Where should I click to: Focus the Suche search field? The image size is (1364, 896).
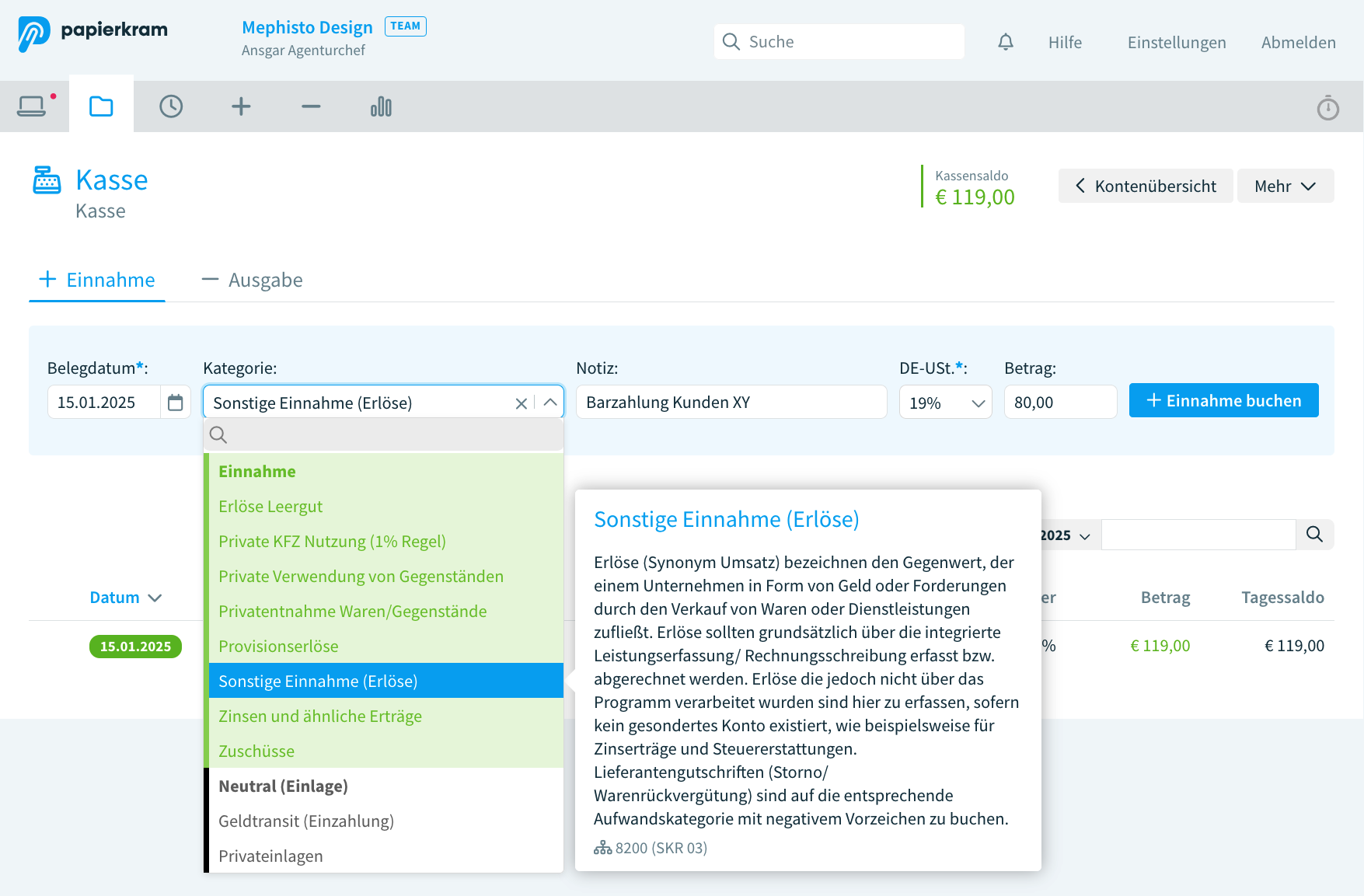click(839, 41)
